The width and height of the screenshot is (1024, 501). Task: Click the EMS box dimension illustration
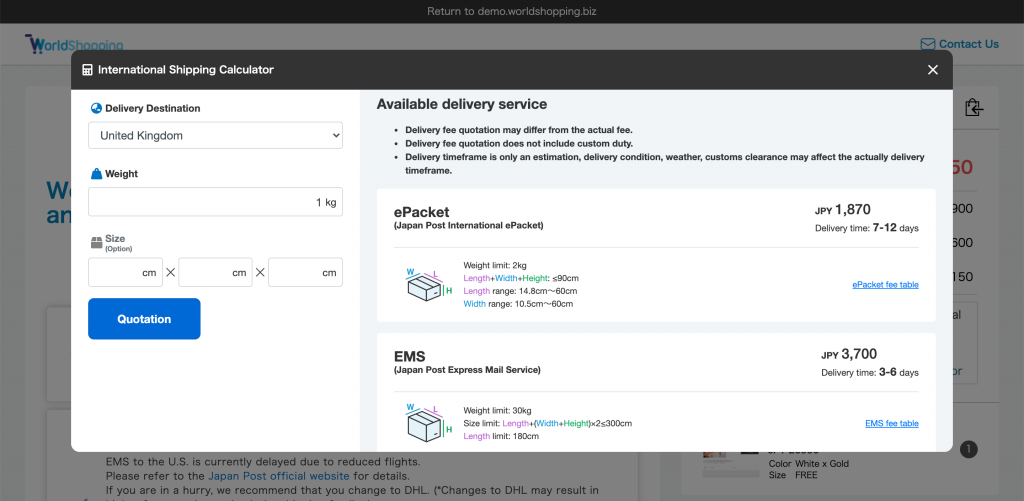[x=429, y=423]
